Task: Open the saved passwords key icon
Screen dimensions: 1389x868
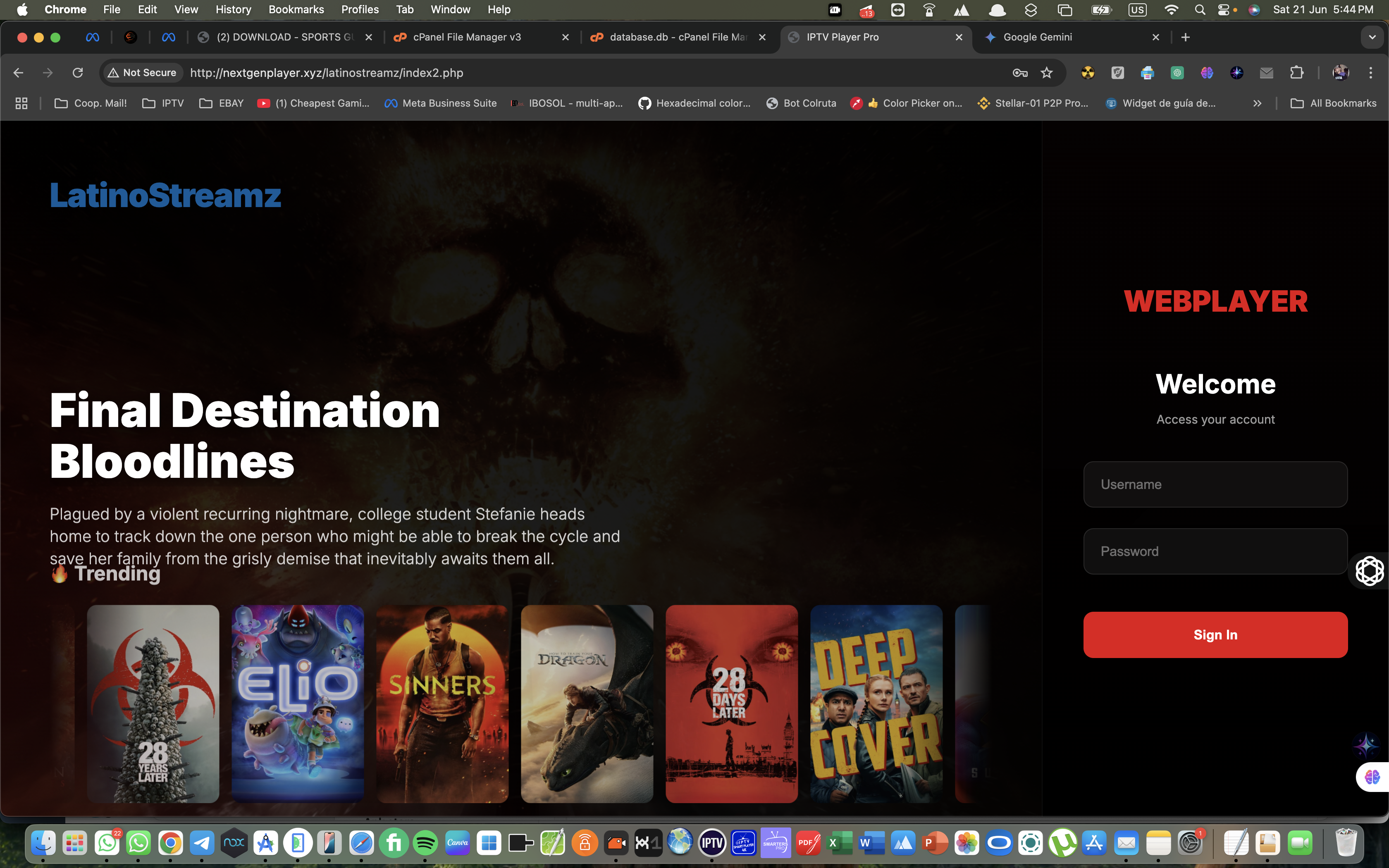Action: (1021, 72)
